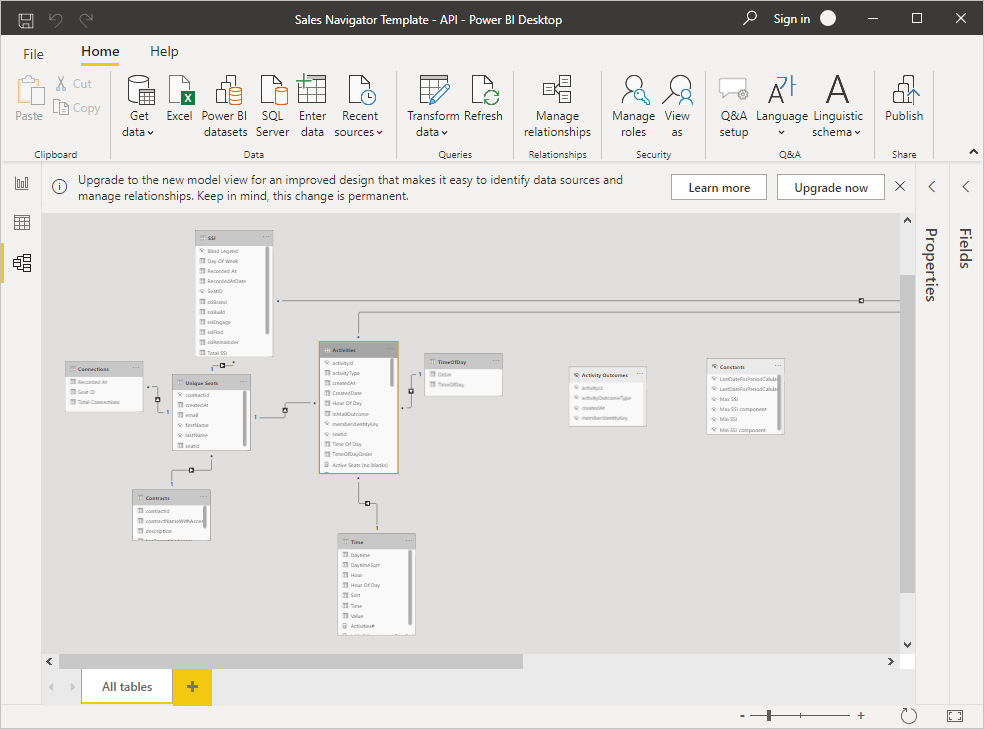Click Sign in text link

[x=791, y=19]
